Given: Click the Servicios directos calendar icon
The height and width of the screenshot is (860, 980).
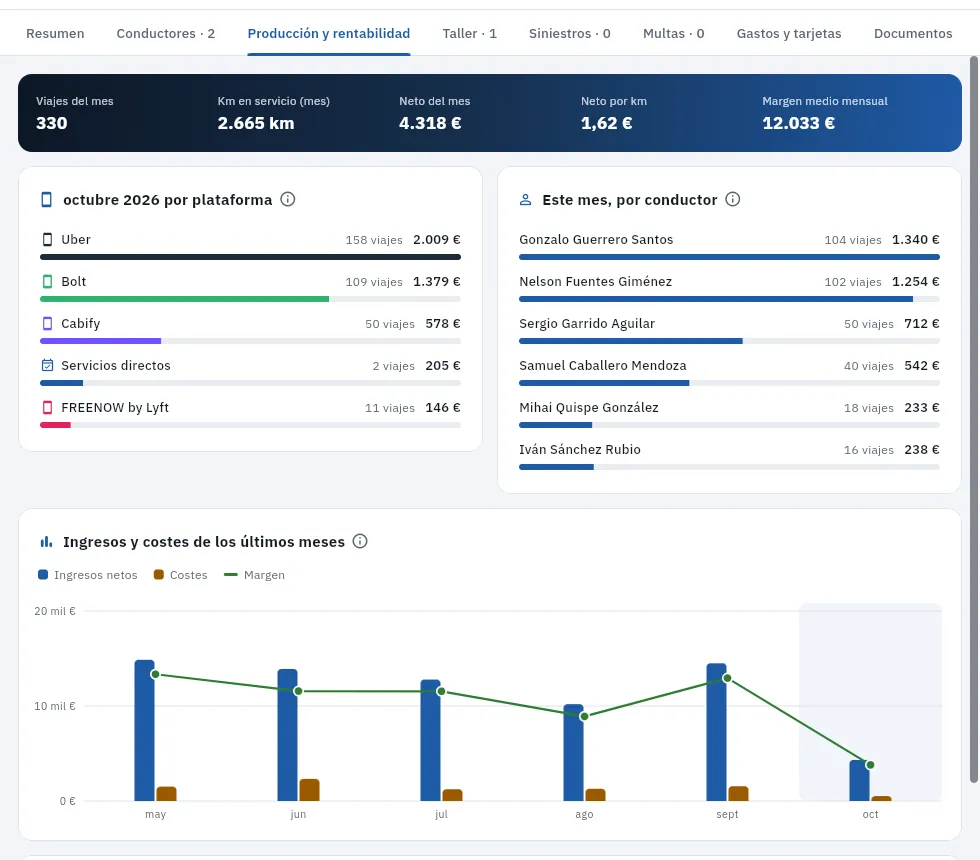Looking at the screenshot, I should coord(47,365).
